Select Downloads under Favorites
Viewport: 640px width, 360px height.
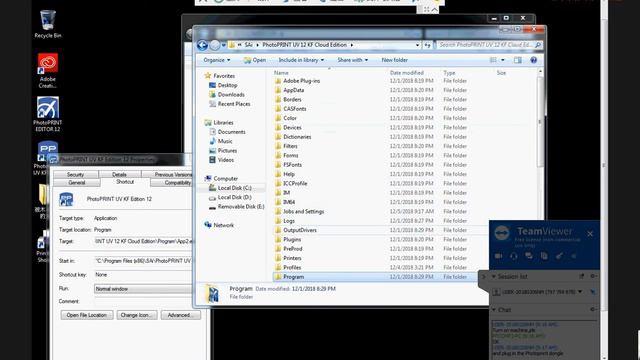click(231, 95)
